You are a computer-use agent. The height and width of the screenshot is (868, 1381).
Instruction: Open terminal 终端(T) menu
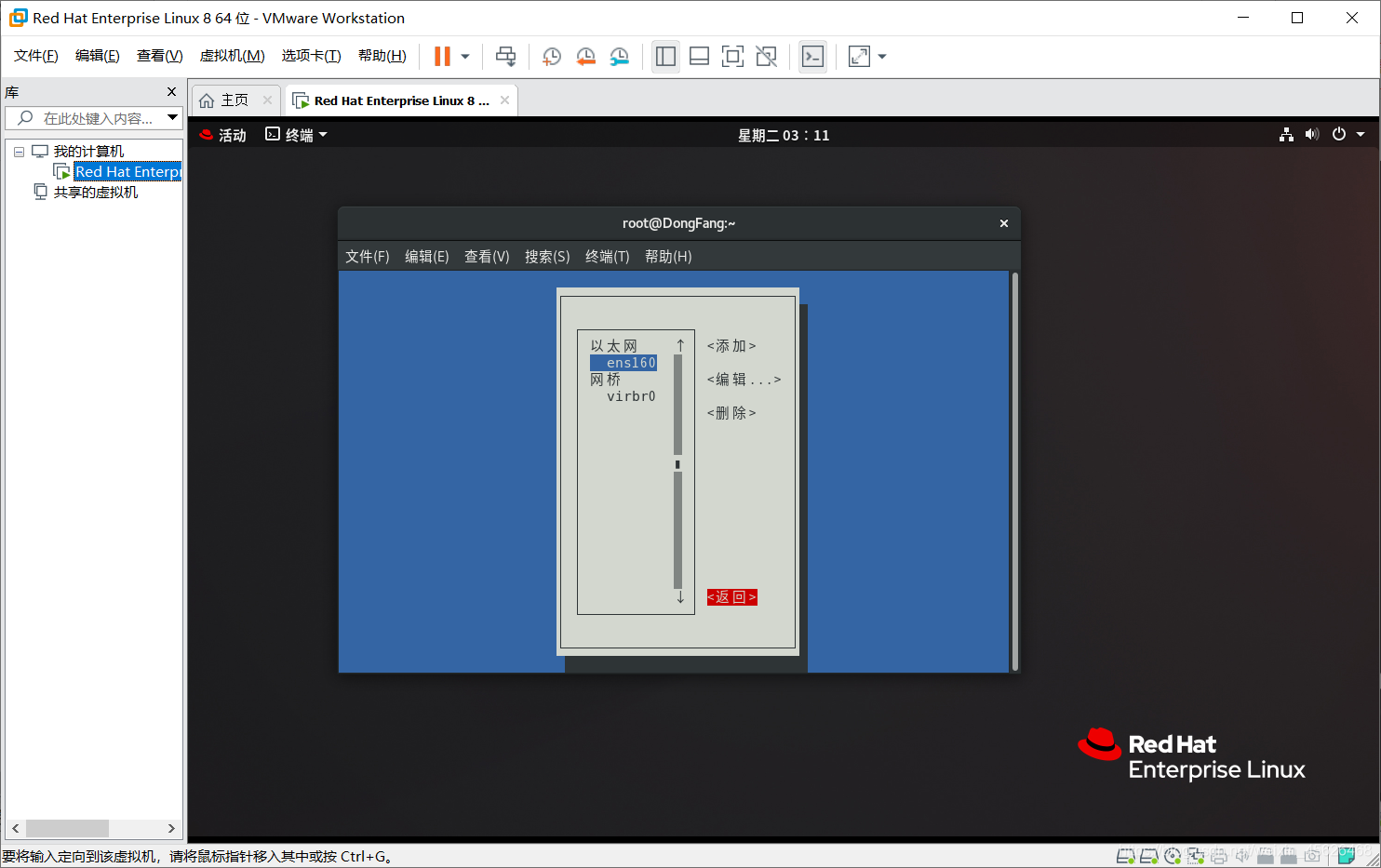[608, 257]
